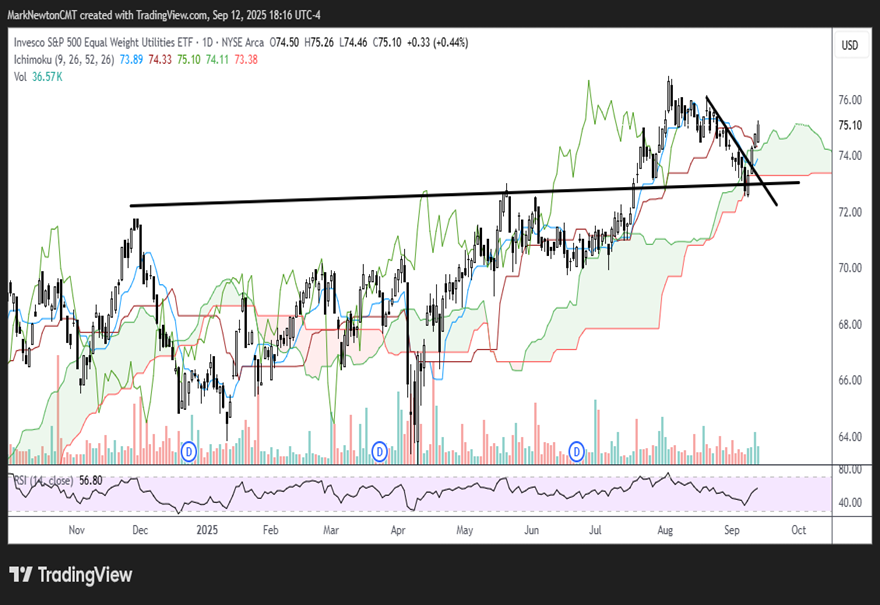880x605 pixels.
Task: Click the dividend marker near late March
Action: (x=380, y=451)
